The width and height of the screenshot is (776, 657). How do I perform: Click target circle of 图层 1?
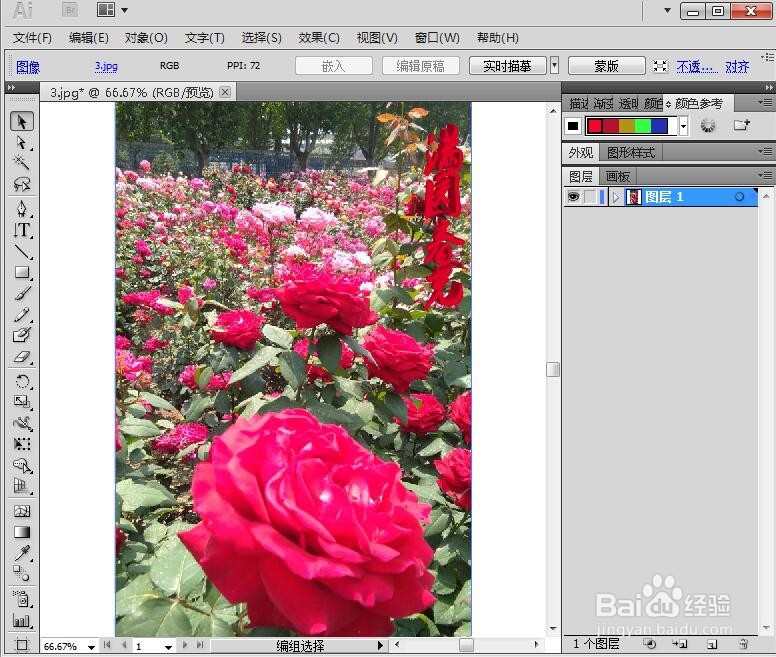pyautogui.click(x=739, y=197)
